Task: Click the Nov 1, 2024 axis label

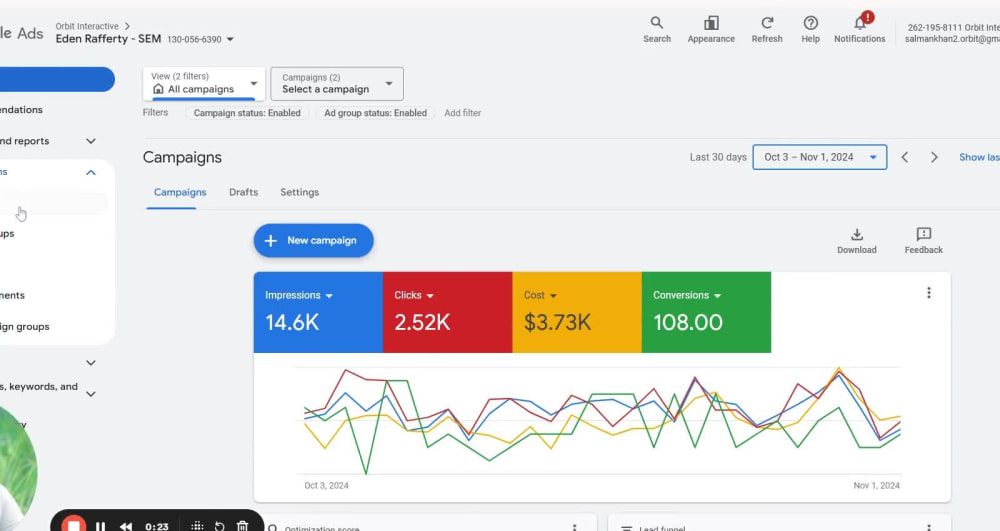Action: 876,485
